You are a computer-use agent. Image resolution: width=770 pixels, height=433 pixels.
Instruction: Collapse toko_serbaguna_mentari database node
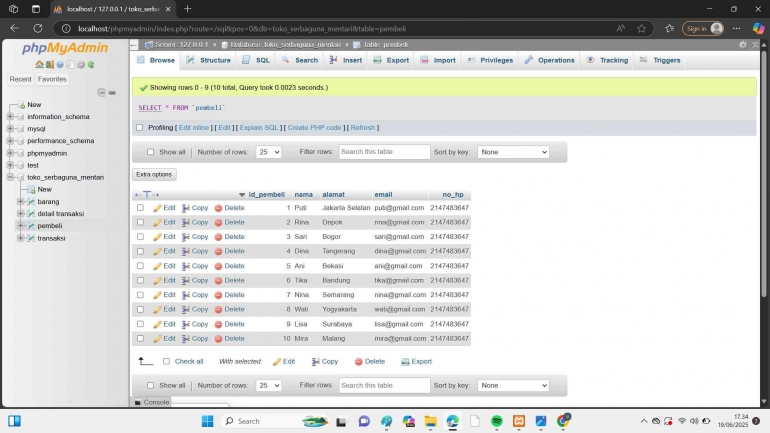(10, 177)
